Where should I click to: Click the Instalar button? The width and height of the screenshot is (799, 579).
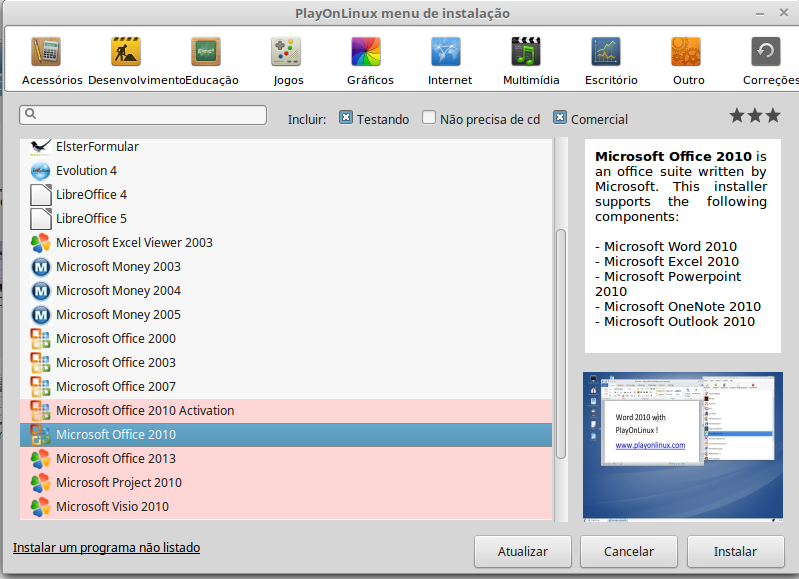(736, 551)
